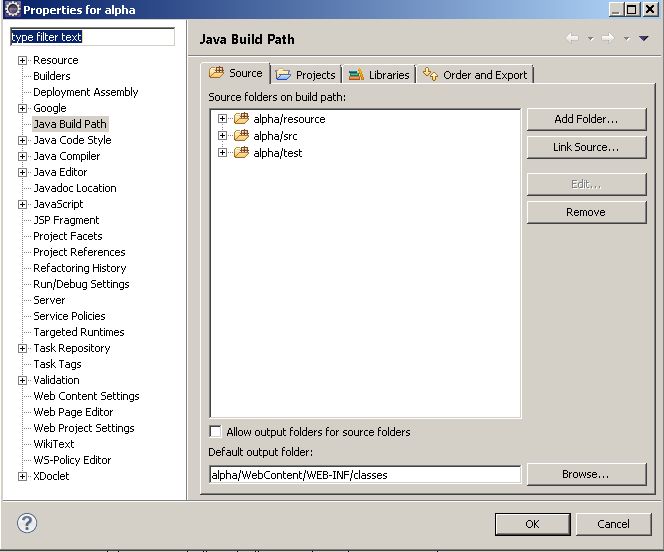This screenshot has height=552, width=664.
Task: Select Run/Debug Settings tree item
Action: [x=81, y=284]
